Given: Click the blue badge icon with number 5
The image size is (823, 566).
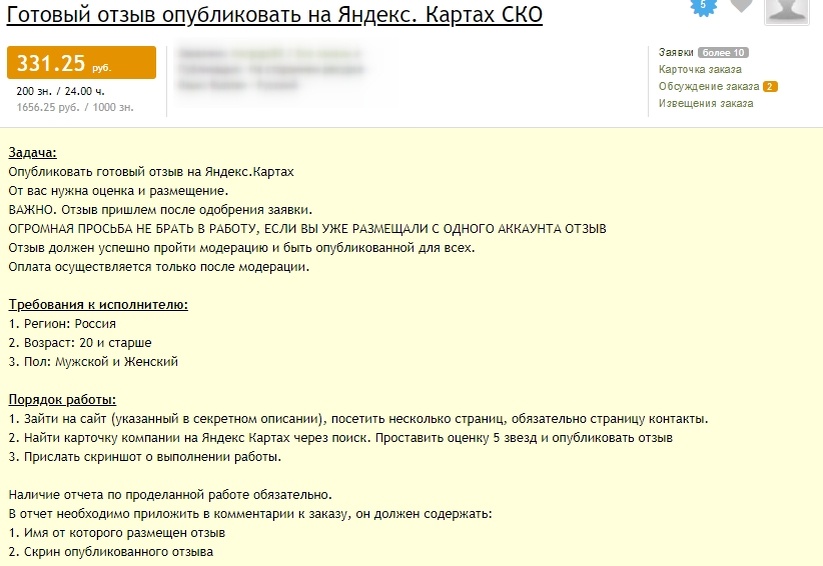Looking at the screenshot, I should pos(703,6).
